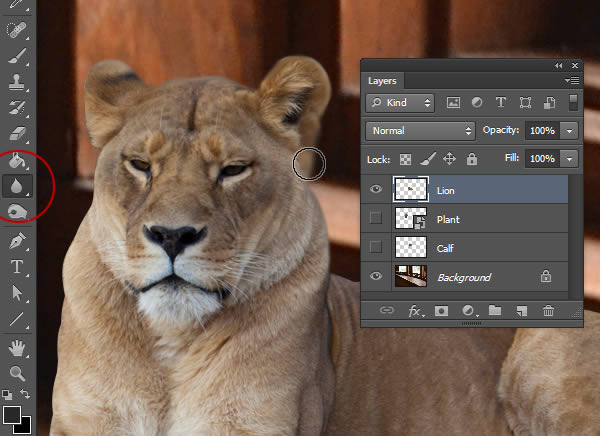Select the Lion layer thumbnail
Screen dimensions: 600x436
(411, 189)
